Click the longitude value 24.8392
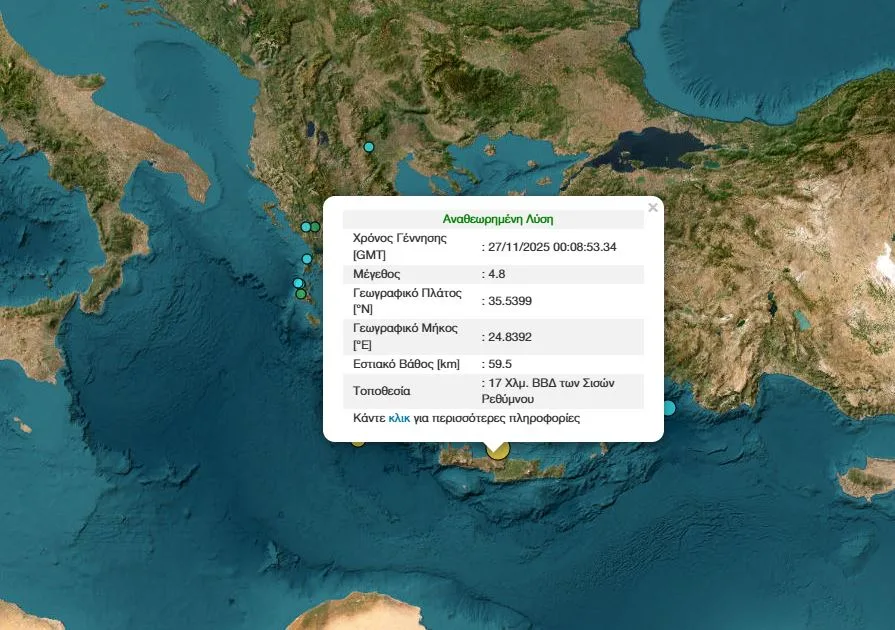Image resolution: width=895 pixels, height=630 pixels. (505, 338)
